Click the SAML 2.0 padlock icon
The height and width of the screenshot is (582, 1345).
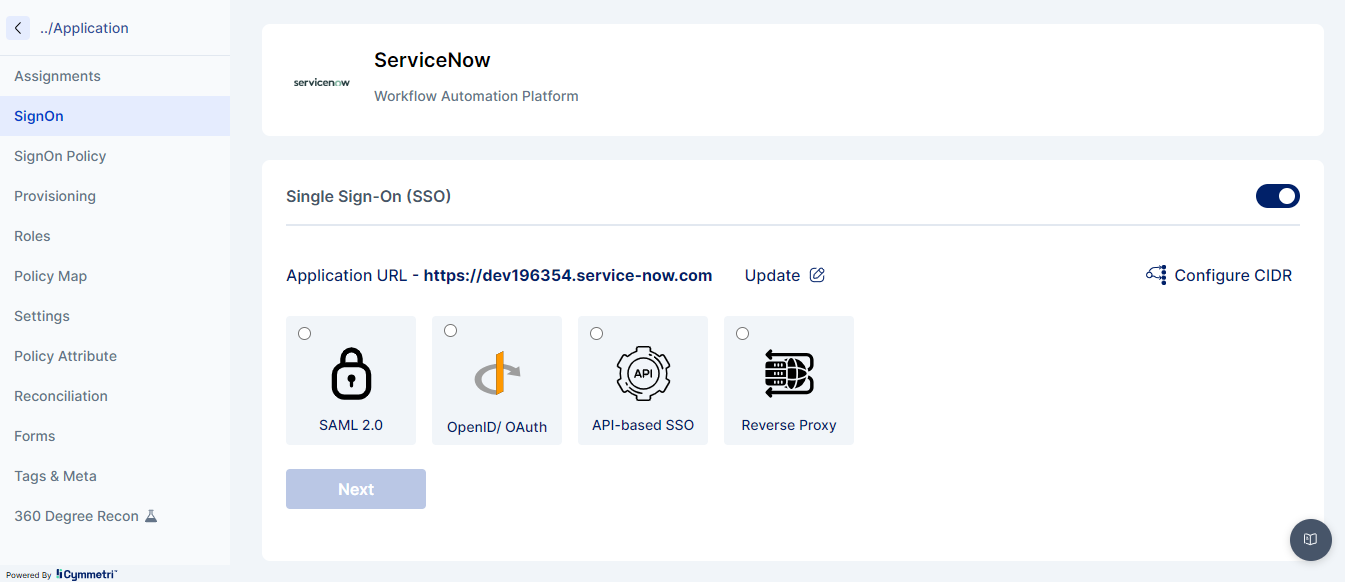coord(351,374)
